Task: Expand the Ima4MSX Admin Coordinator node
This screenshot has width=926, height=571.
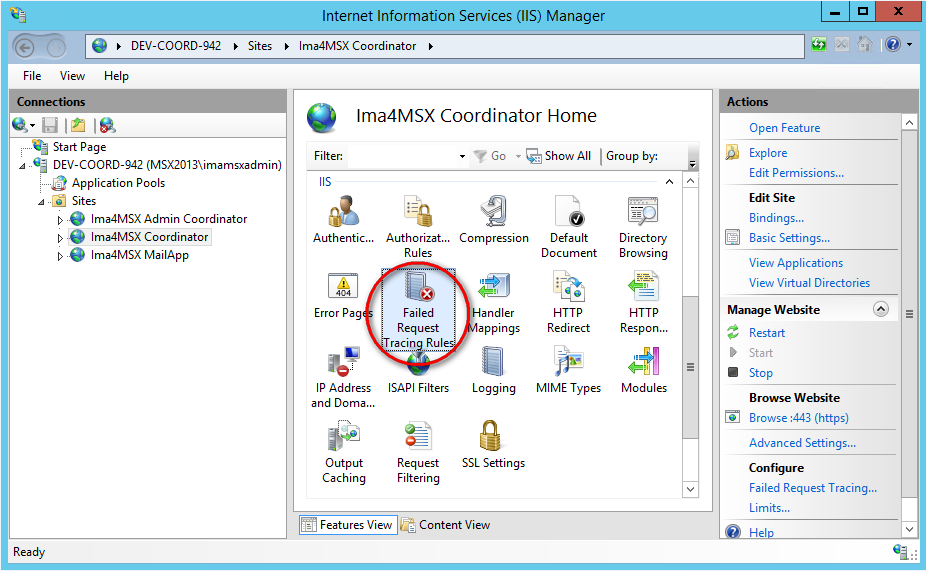Action: click(x=60, y=220)
